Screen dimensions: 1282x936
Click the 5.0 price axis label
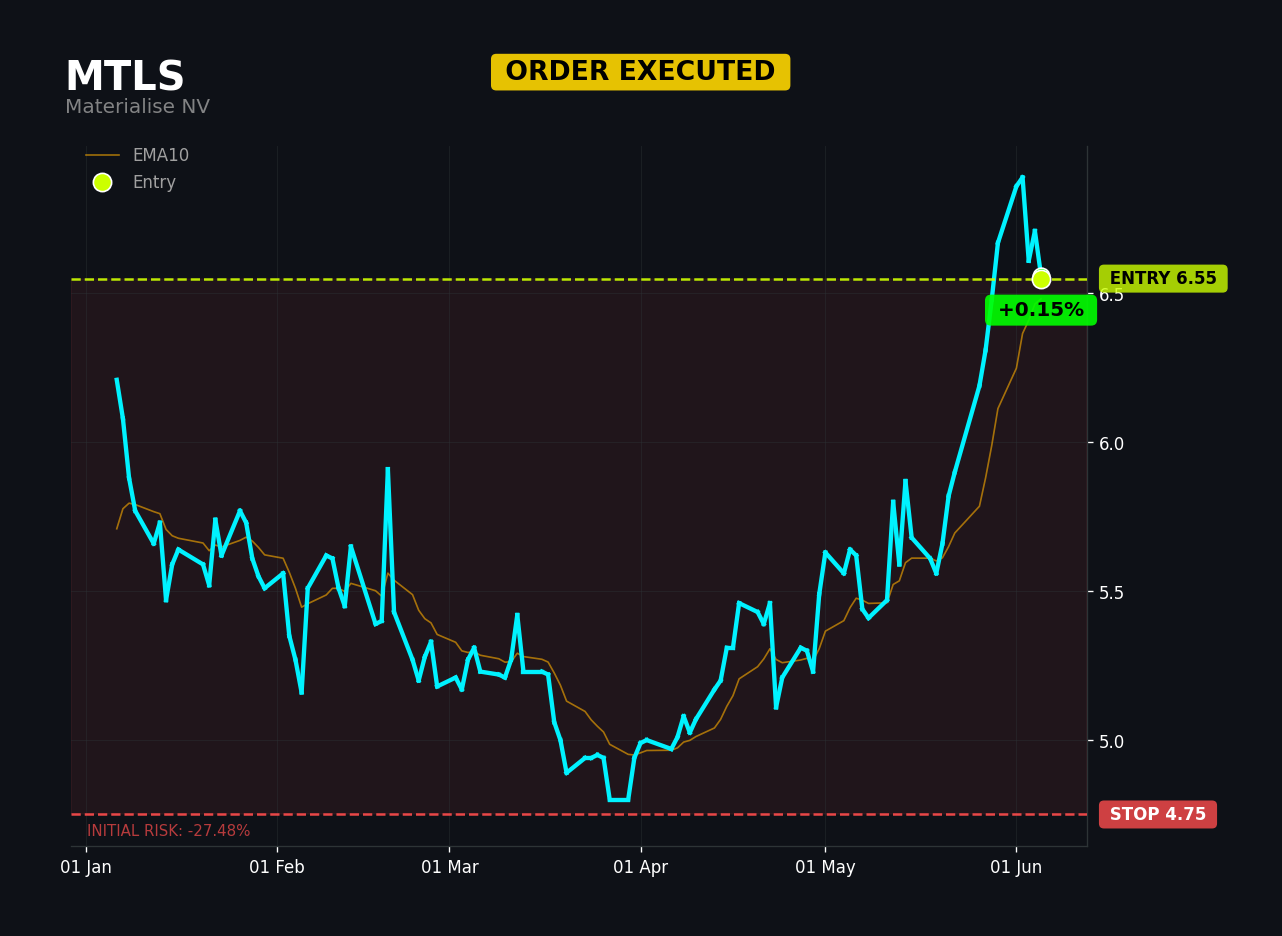pyautogui.click(x=1111, y=741)
